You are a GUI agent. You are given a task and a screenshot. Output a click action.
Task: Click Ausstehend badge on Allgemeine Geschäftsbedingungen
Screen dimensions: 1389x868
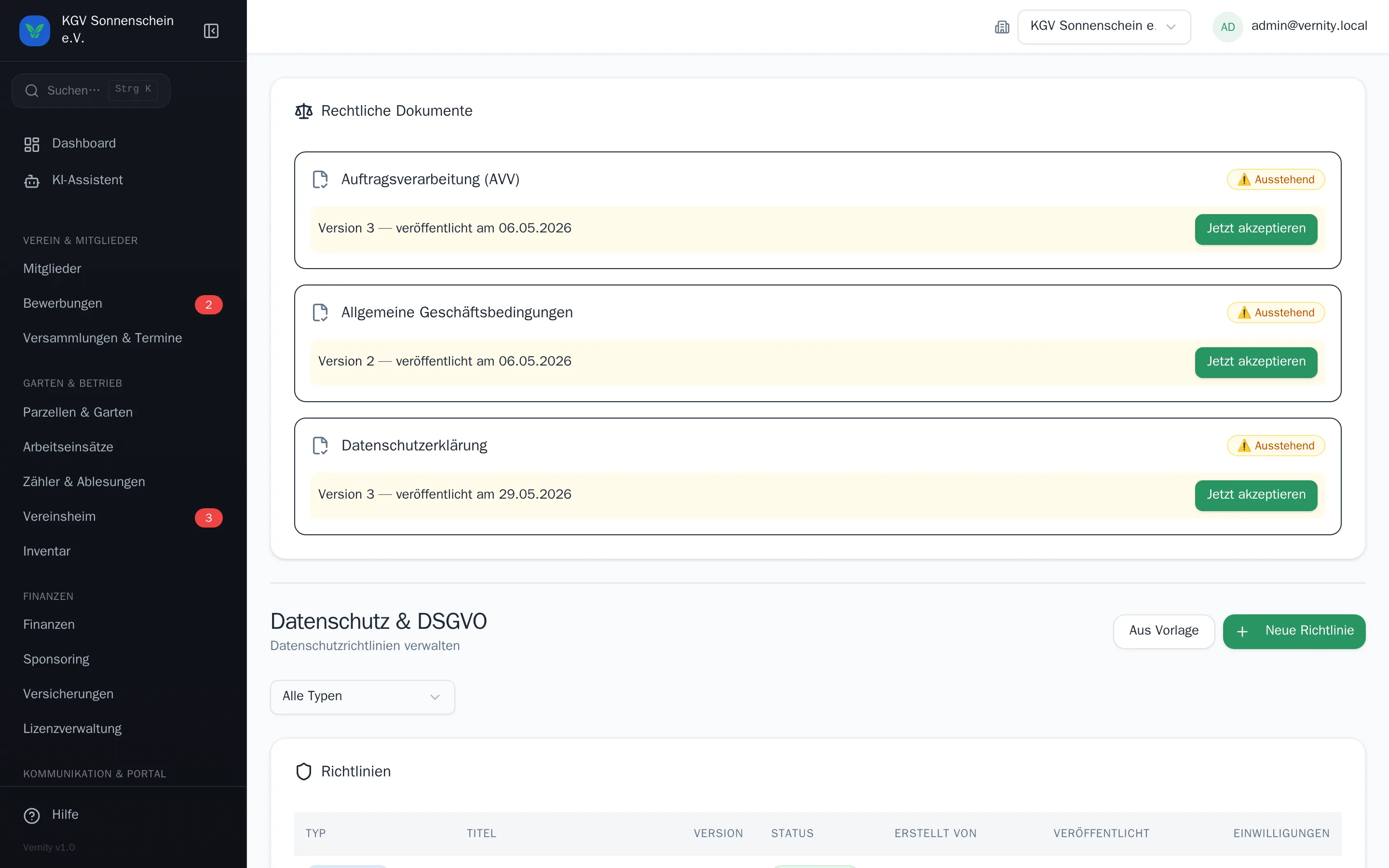(x=1275, y=313)
